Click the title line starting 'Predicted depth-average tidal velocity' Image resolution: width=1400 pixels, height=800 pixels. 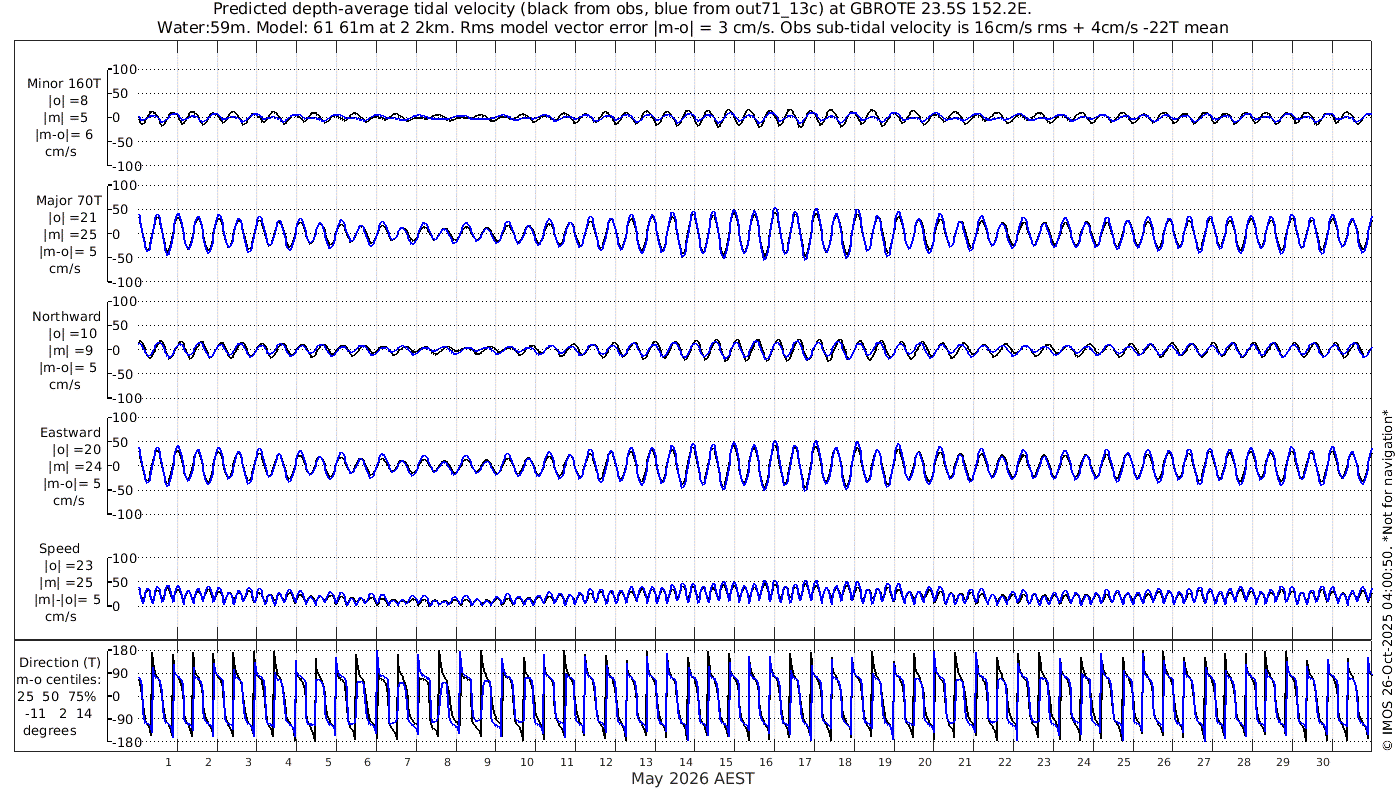coord(623,9)
